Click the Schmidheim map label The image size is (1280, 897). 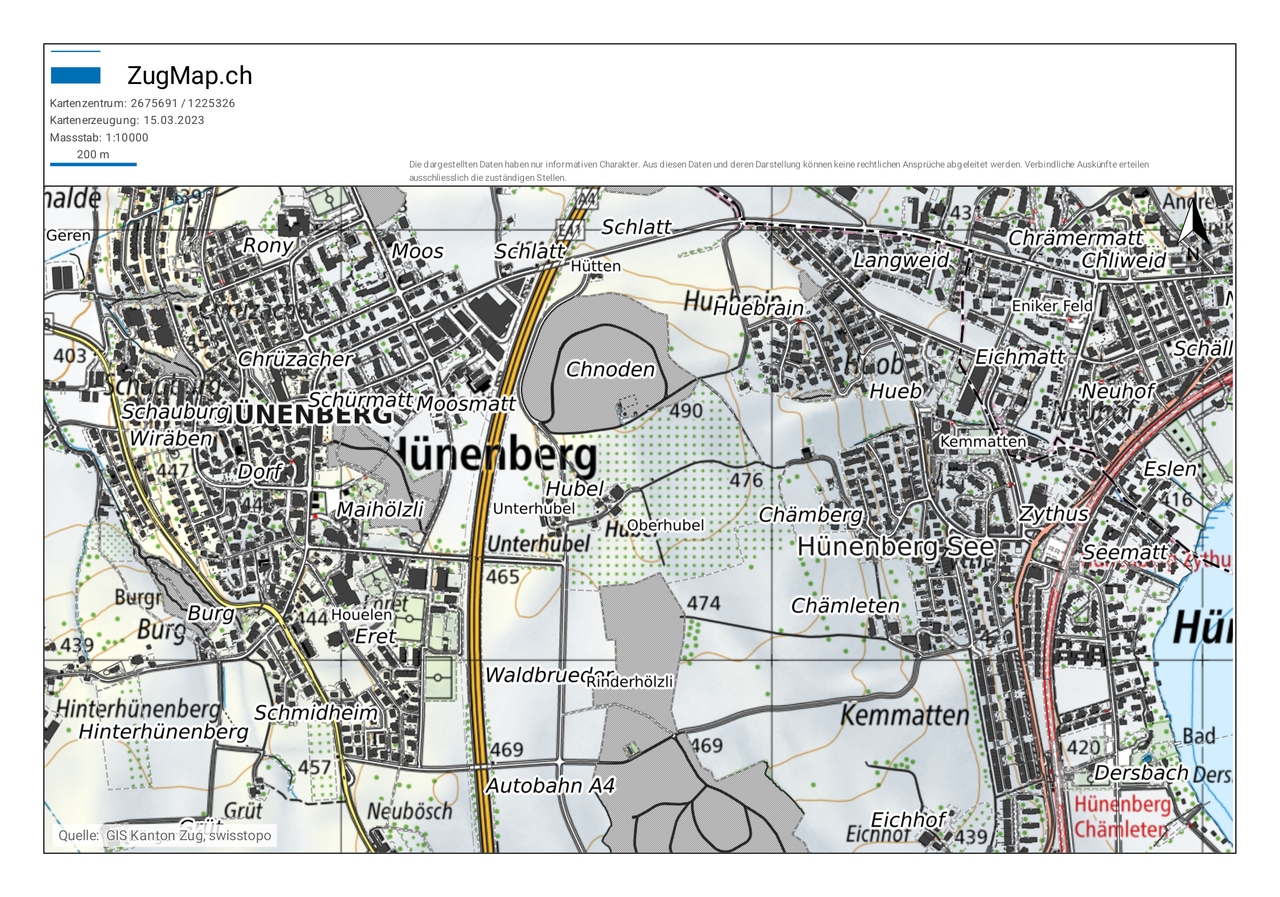pos(315,713)
